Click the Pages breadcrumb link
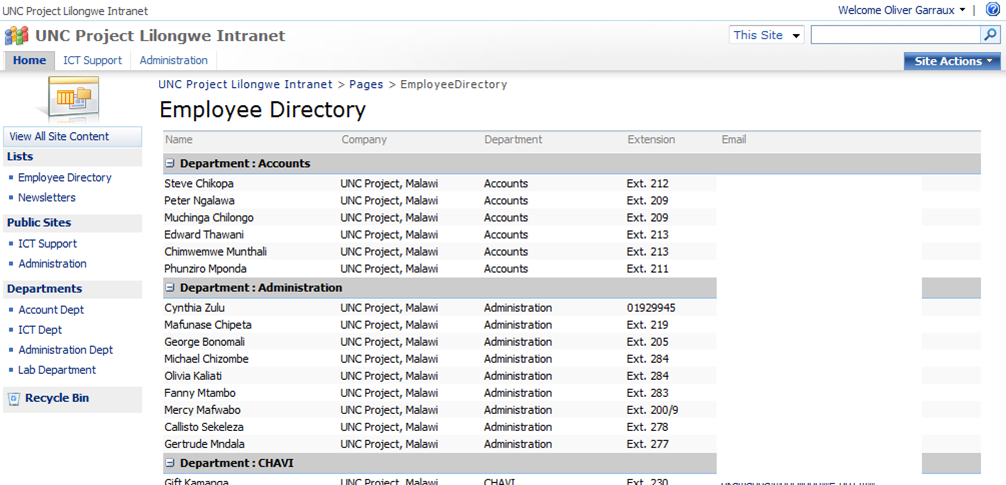Image resolution: width=1006 pixels, height=485 pixels. click(366, 85)
